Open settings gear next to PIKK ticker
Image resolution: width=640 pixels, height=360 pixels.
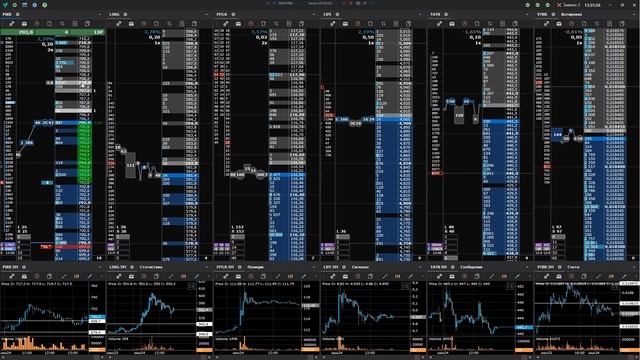pos(18,14)
